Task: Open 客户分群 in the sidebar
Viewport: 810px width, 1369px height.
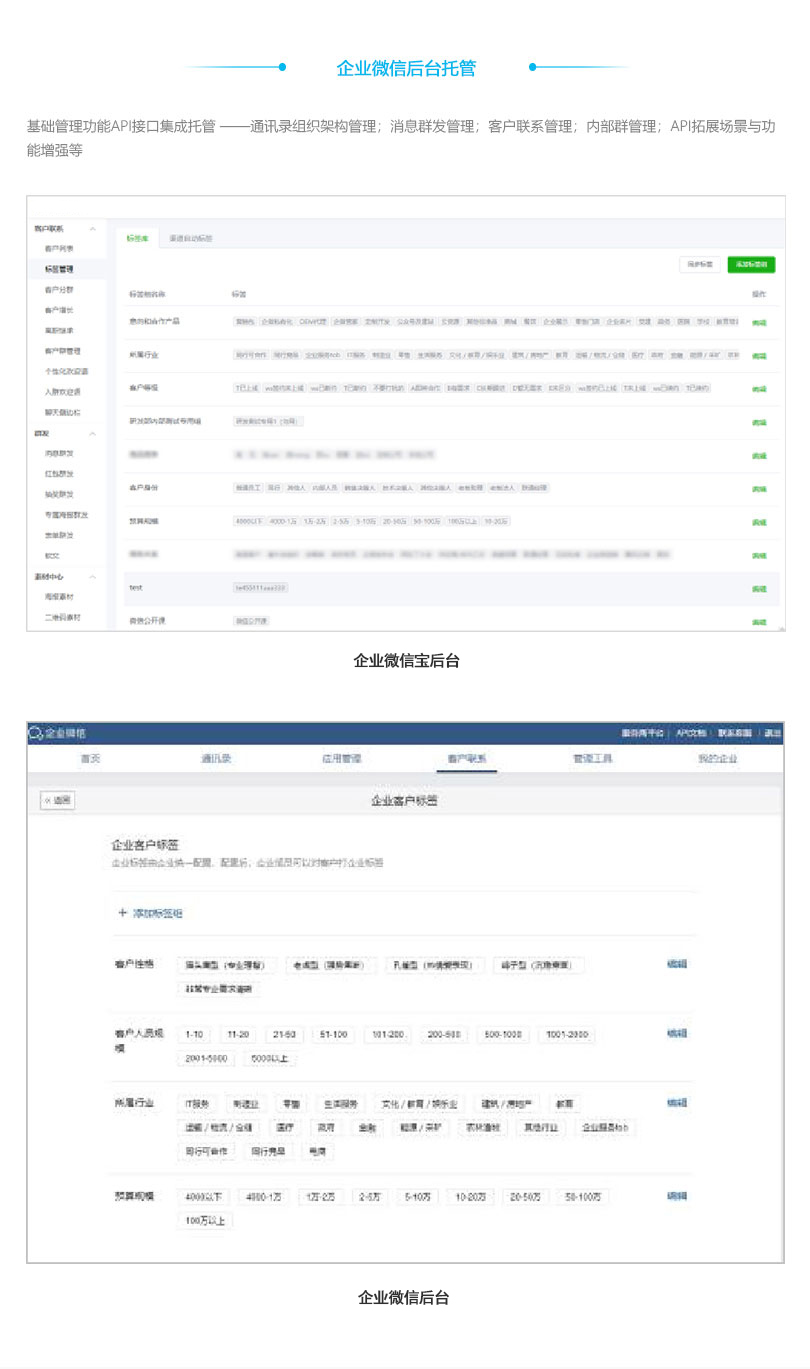Action: [59, 289]
